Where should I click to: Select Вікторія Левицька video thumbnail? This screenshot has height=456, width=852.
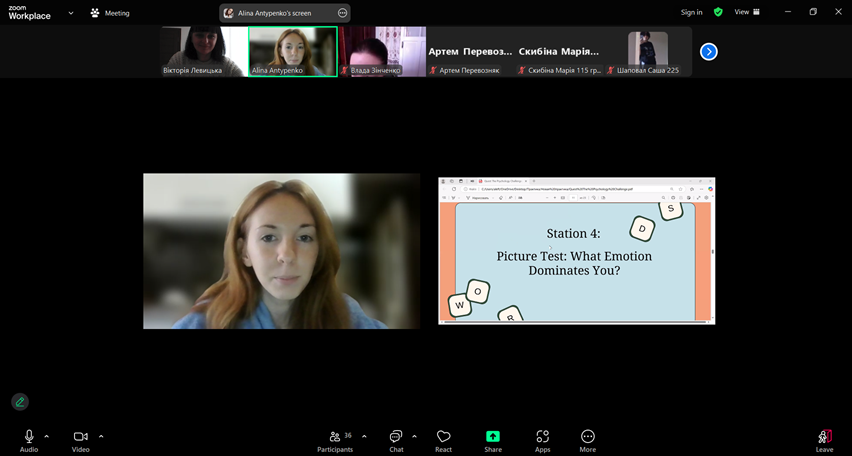204,52
